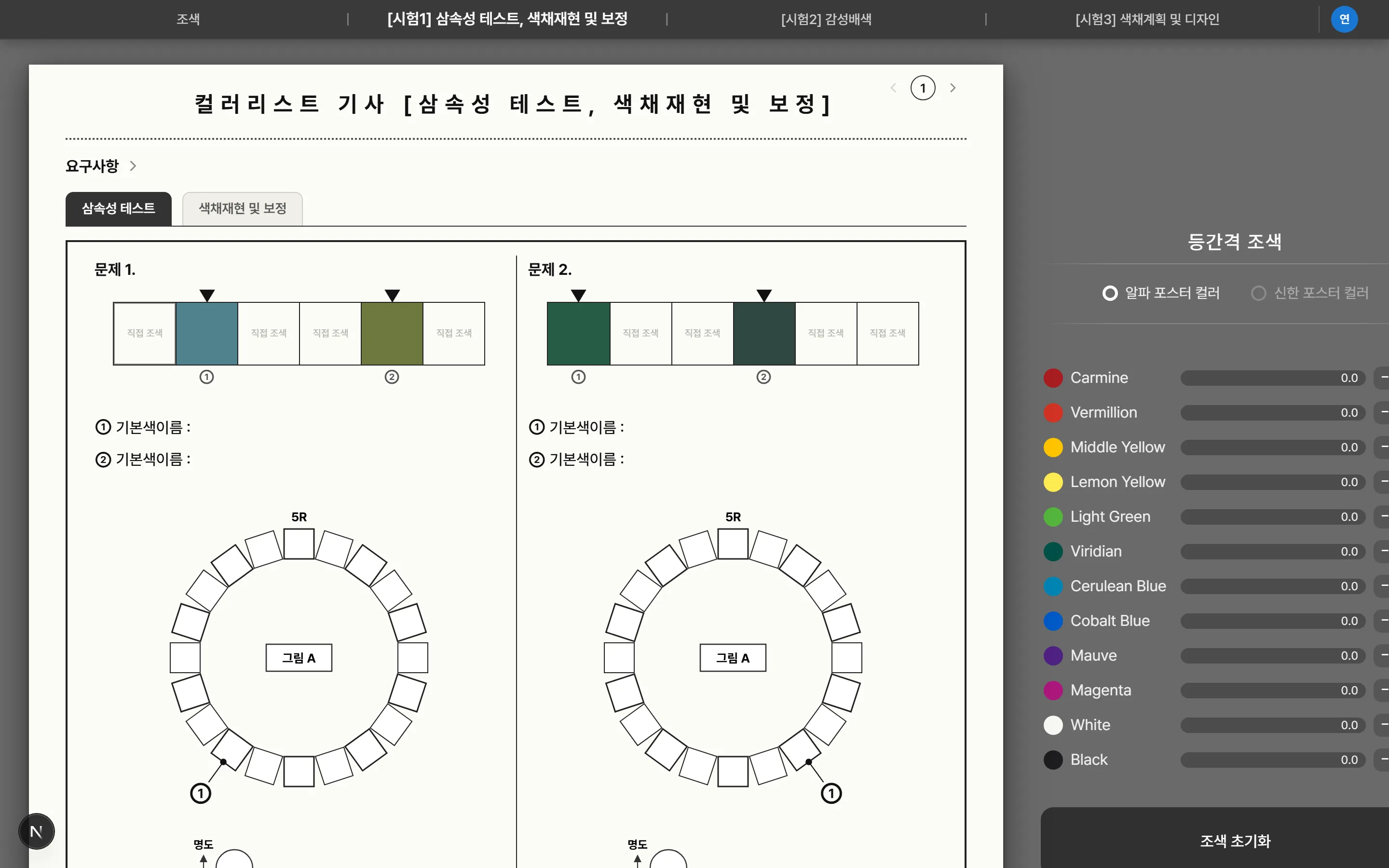This screenshot has width=1389, height=868.
Task: Click the Carmine color swatch
Action: coord(1053,378)
